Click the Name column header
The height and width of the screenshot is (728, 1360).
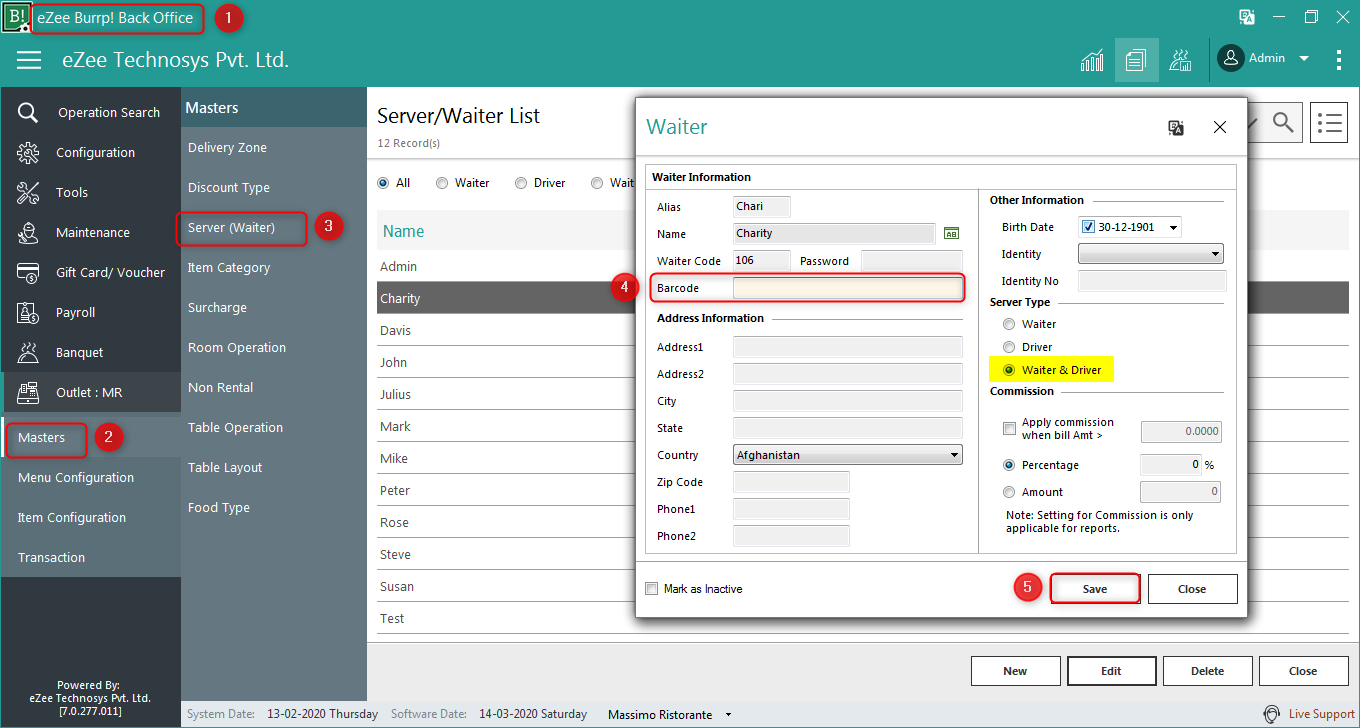click(404, 231)
